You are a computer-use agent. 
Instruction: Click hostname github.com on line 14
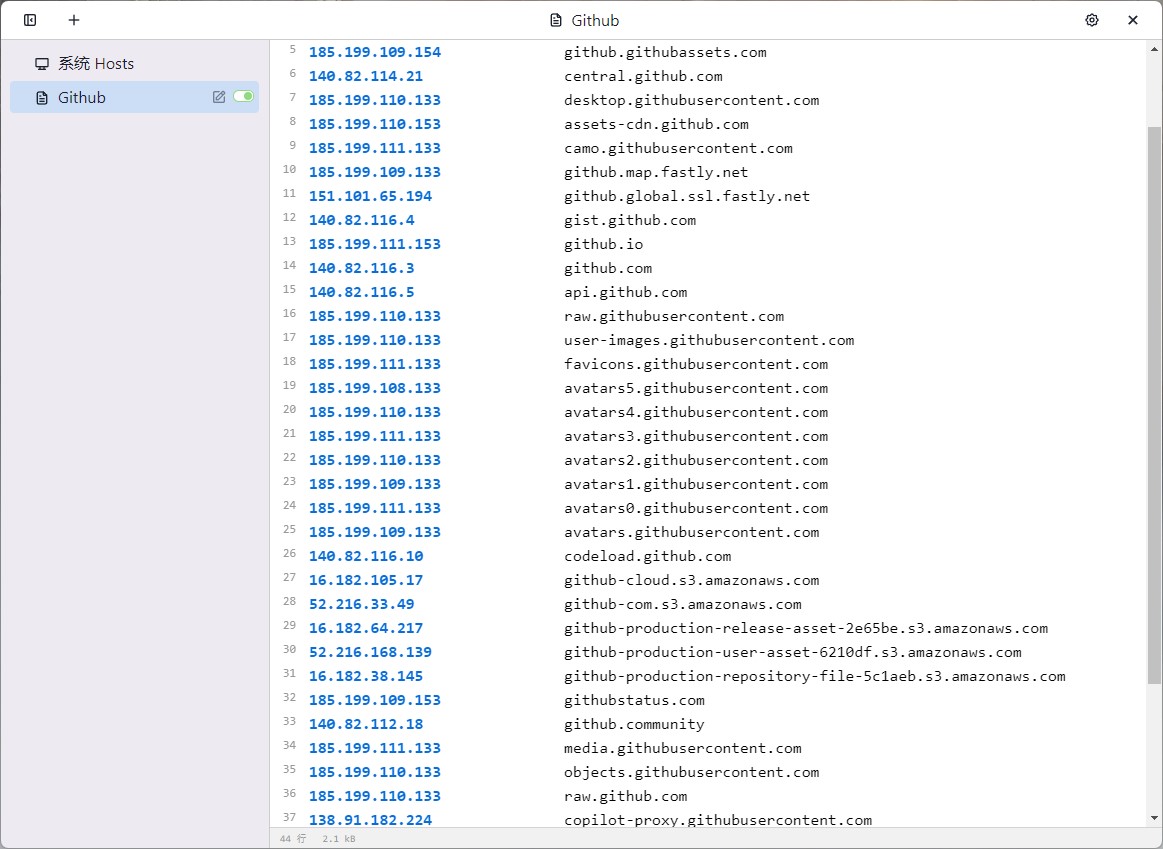[607, 268]
